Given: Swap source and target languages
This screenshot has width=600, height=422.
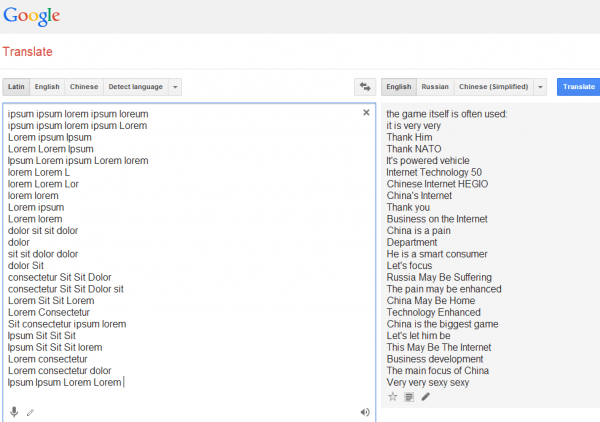Looking at the screenshot, I should pyautogui.click(x=365, y=87).
